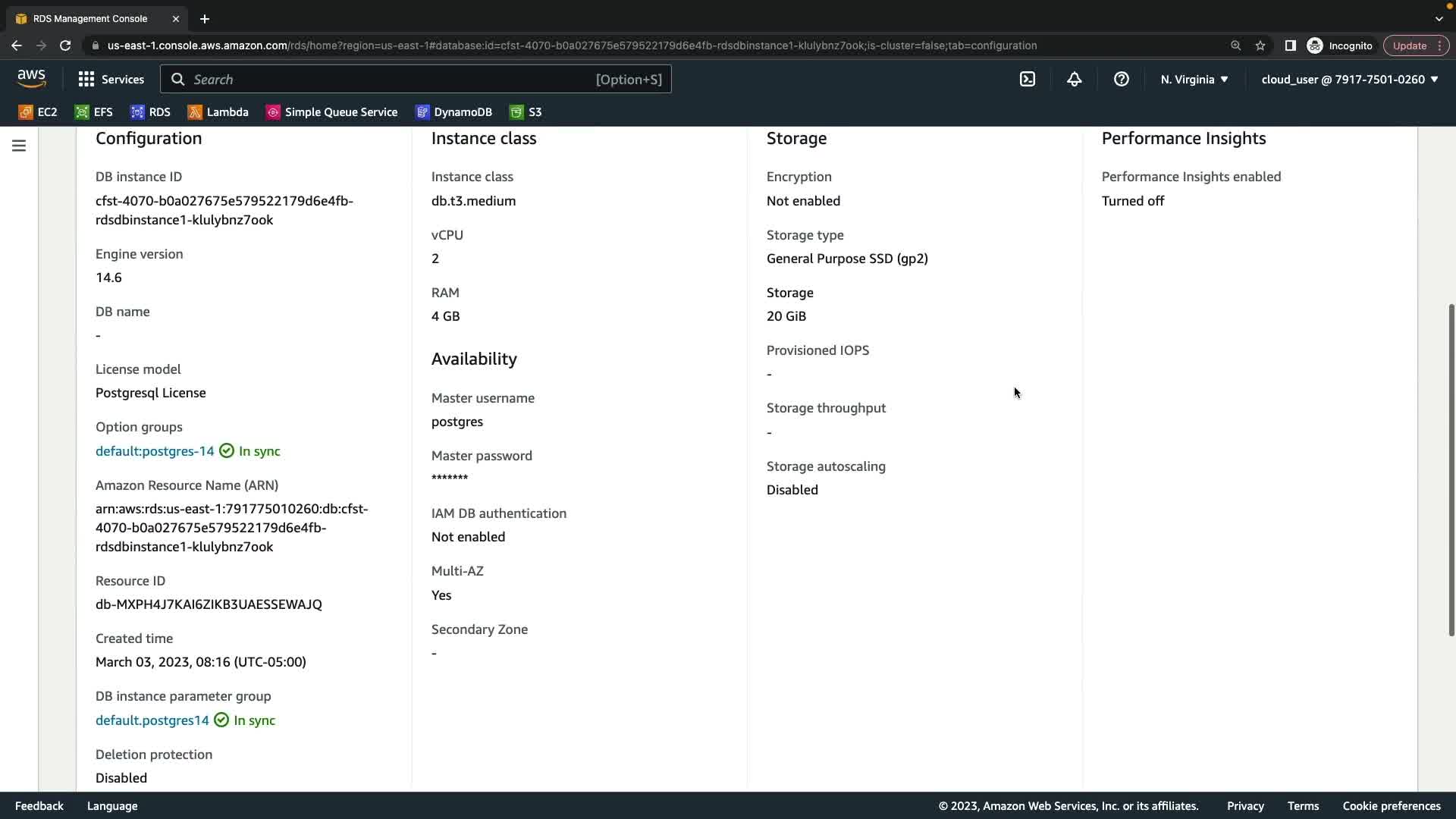The image size is (1456, 819).
Task: Open the default.postgres14 parameter group link
Action: click(152, 720)
